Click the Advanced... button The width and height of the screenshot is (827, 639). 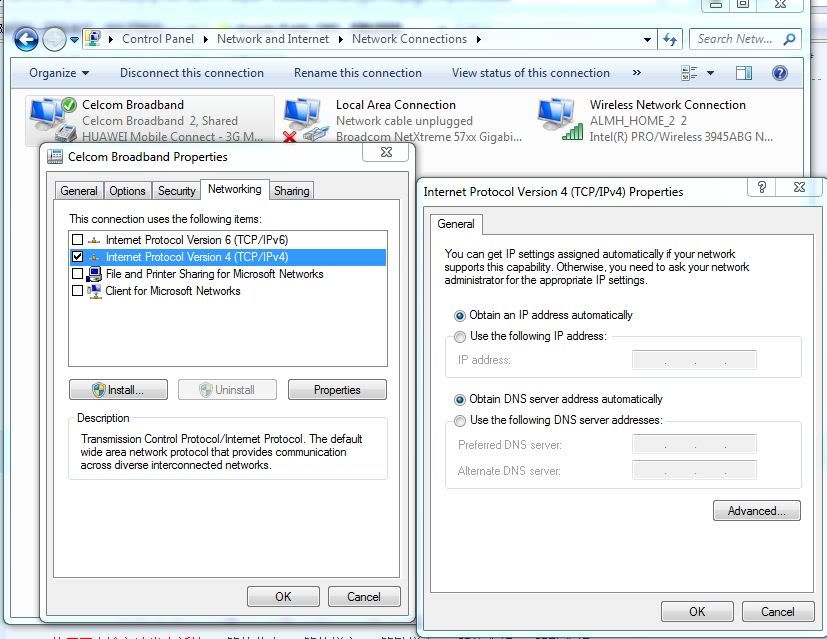[756, 511]
